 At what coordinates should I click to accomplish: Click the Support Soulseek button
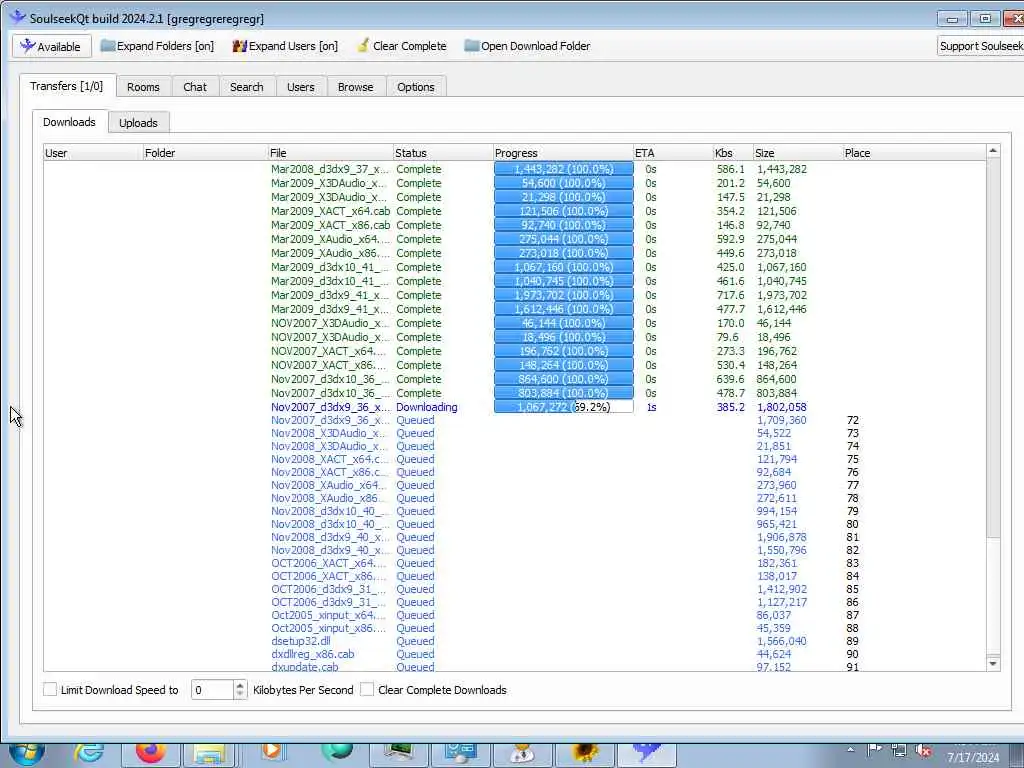click(x=980, y=46)
